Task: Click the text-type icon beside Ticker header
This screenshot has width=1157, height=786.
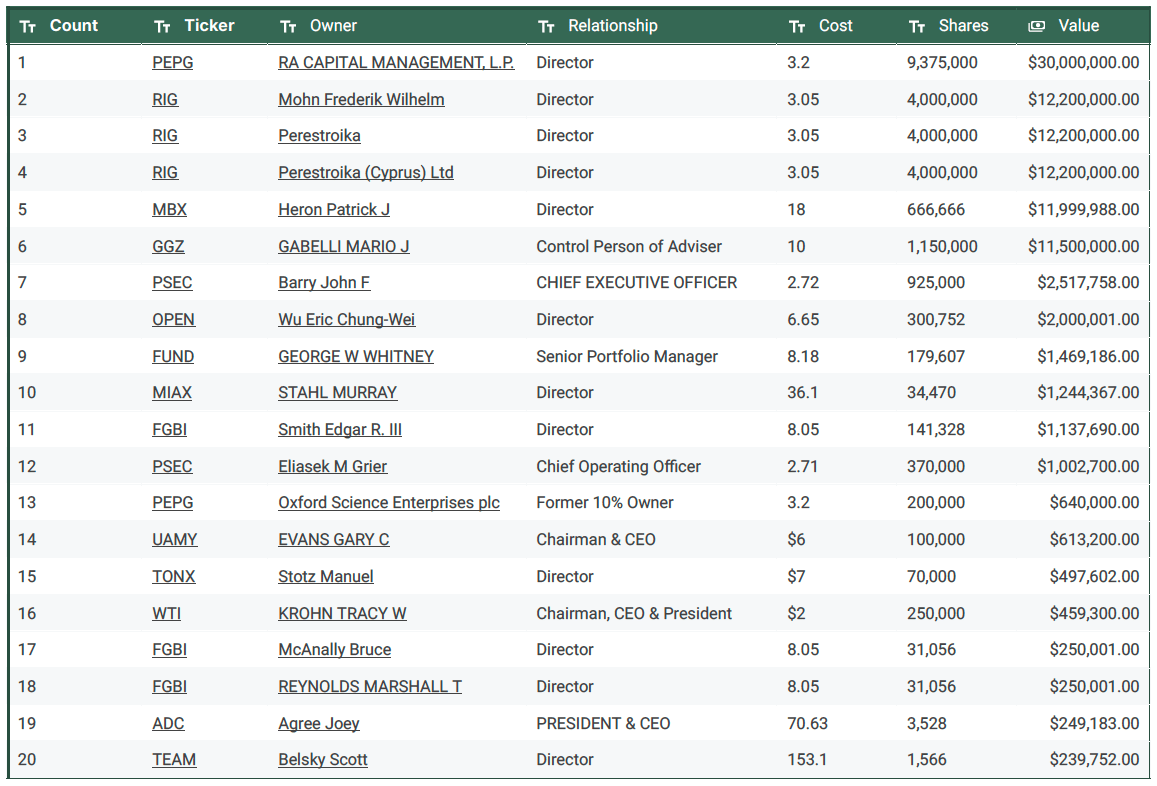Action: 163,27
